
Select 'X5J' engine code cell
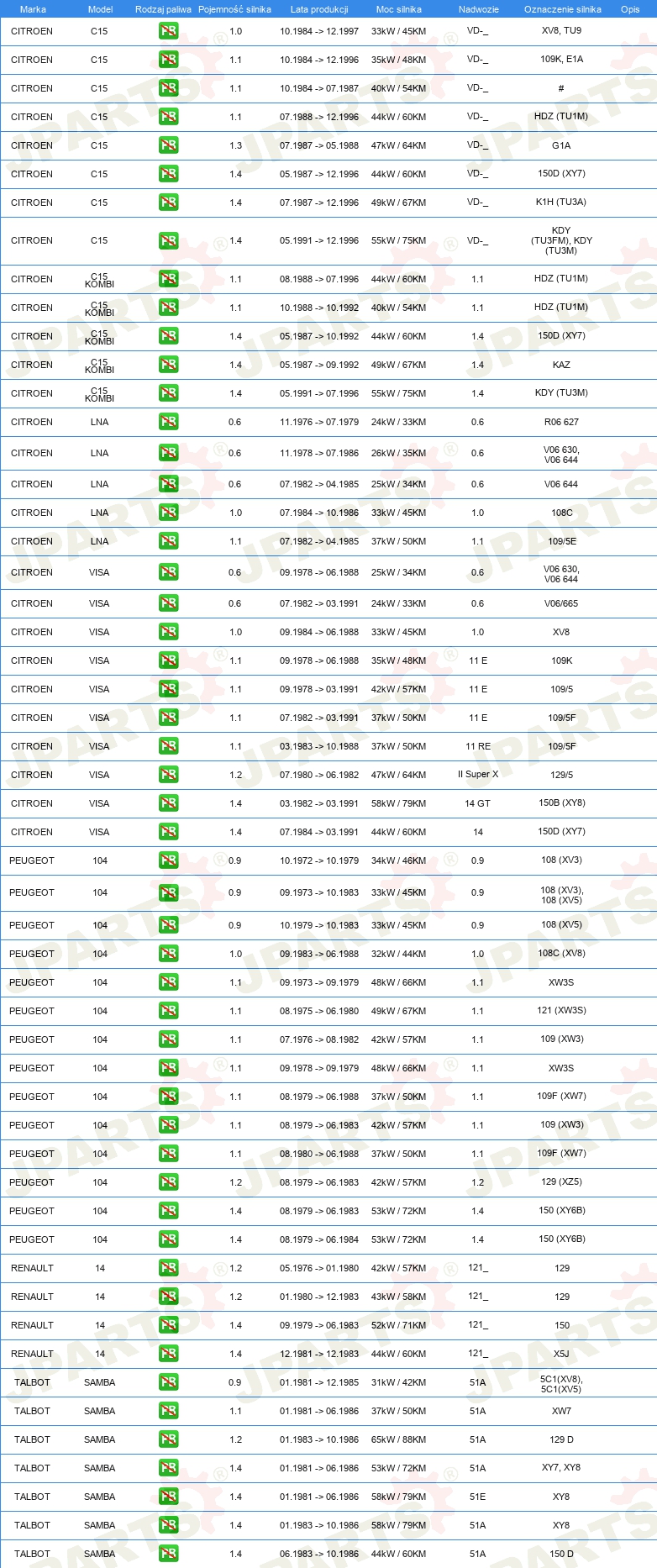561,1354
